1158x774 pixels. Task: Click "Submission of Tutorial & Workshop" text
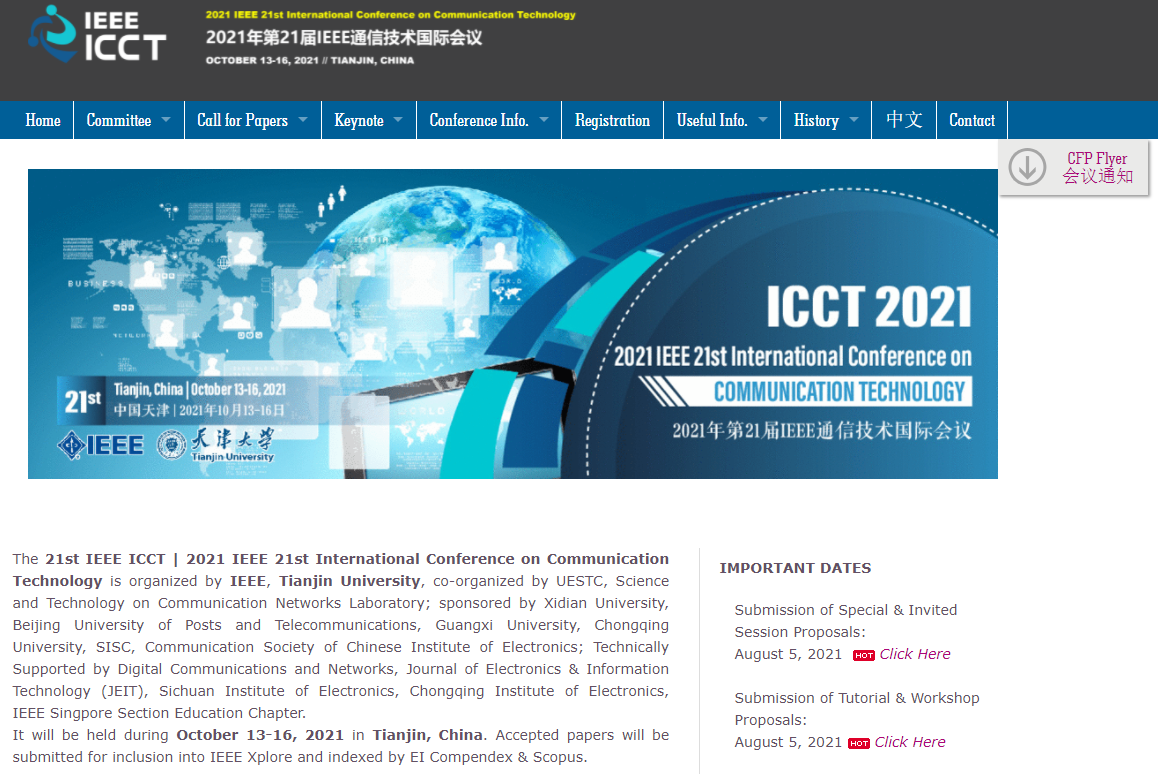(x=857, y=698)
